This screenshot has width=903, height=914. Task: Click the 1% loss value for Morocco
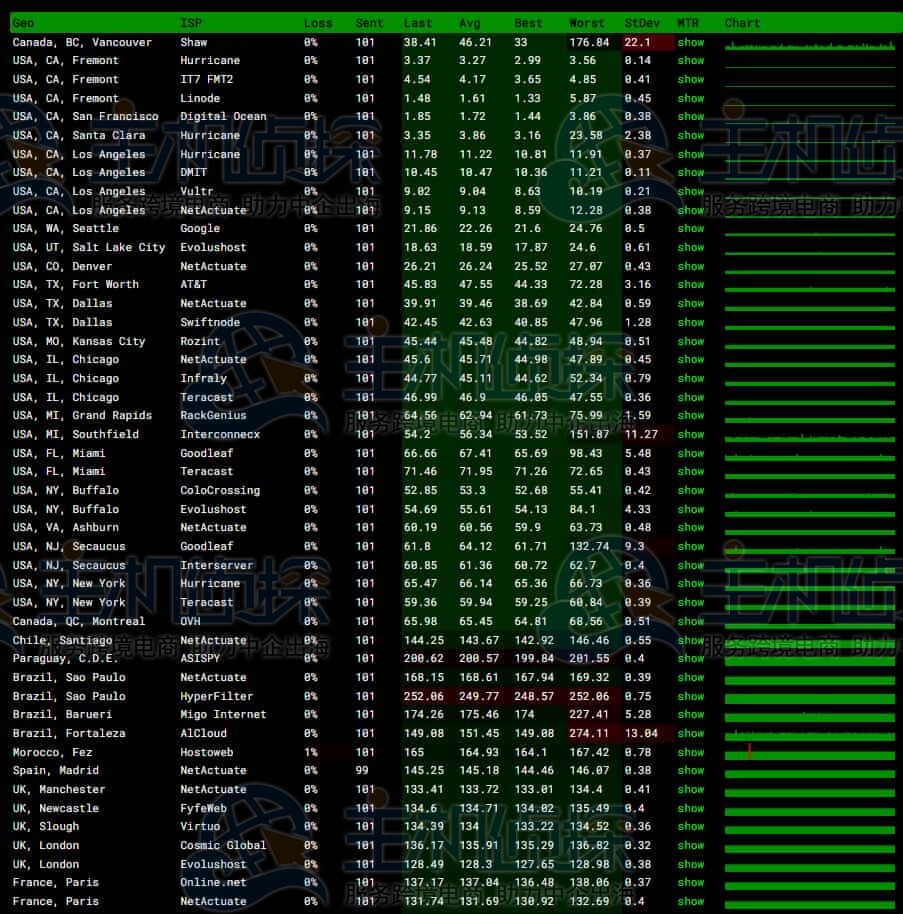(x=311, y=753)
